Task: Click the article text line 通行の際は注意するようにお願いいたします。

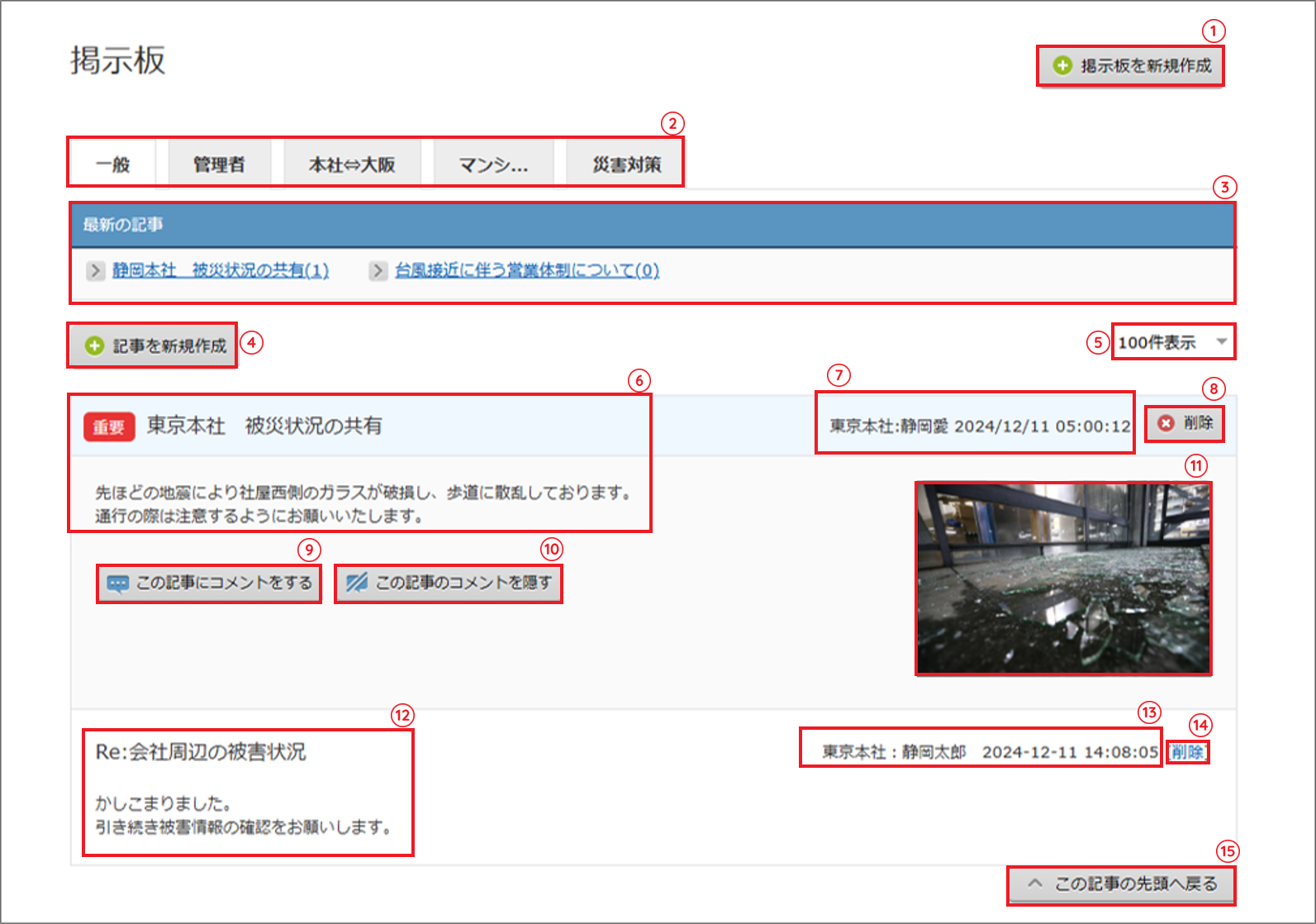Action: click(259, 517)
